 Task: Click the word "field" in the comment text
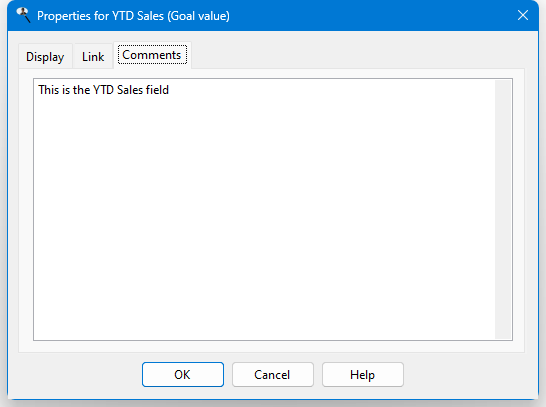tap(157, 90)
